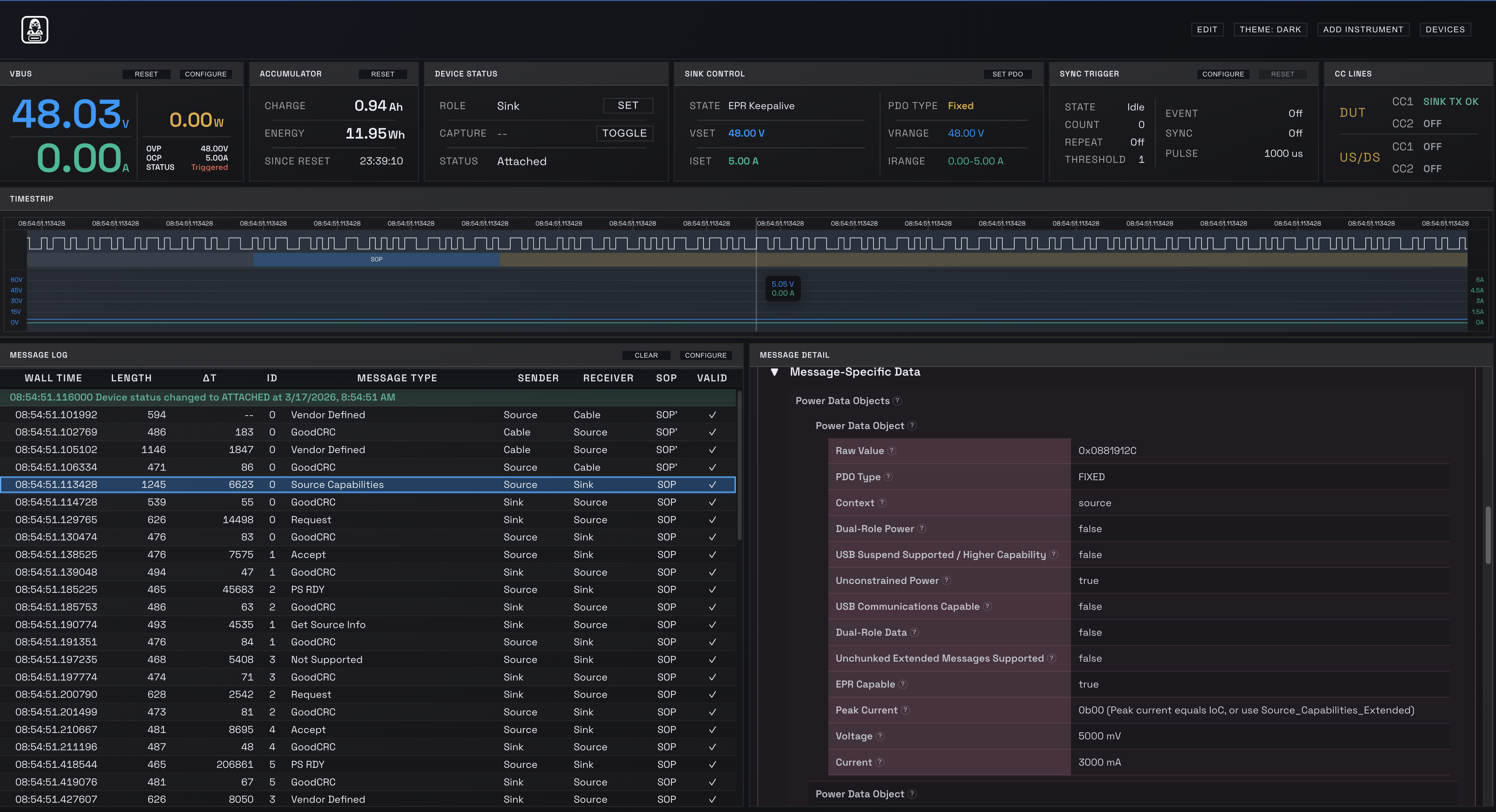This screenshot has height=812, width=1496.
Task: Click help icon next to Unconstrained Power
Action: pyautogui.click(x=946, y=580)
